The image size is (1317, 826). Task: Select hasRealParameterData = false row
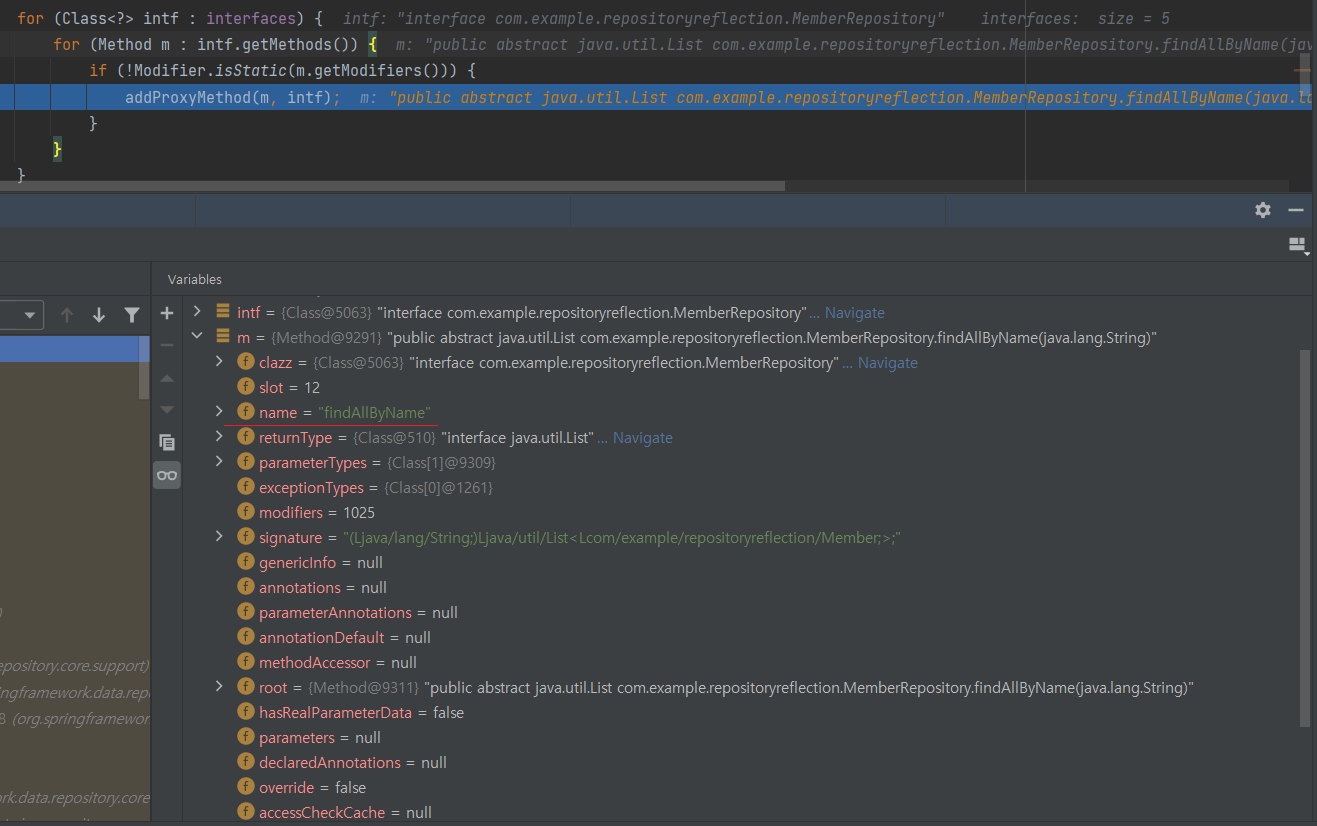(x=741, y=712)
